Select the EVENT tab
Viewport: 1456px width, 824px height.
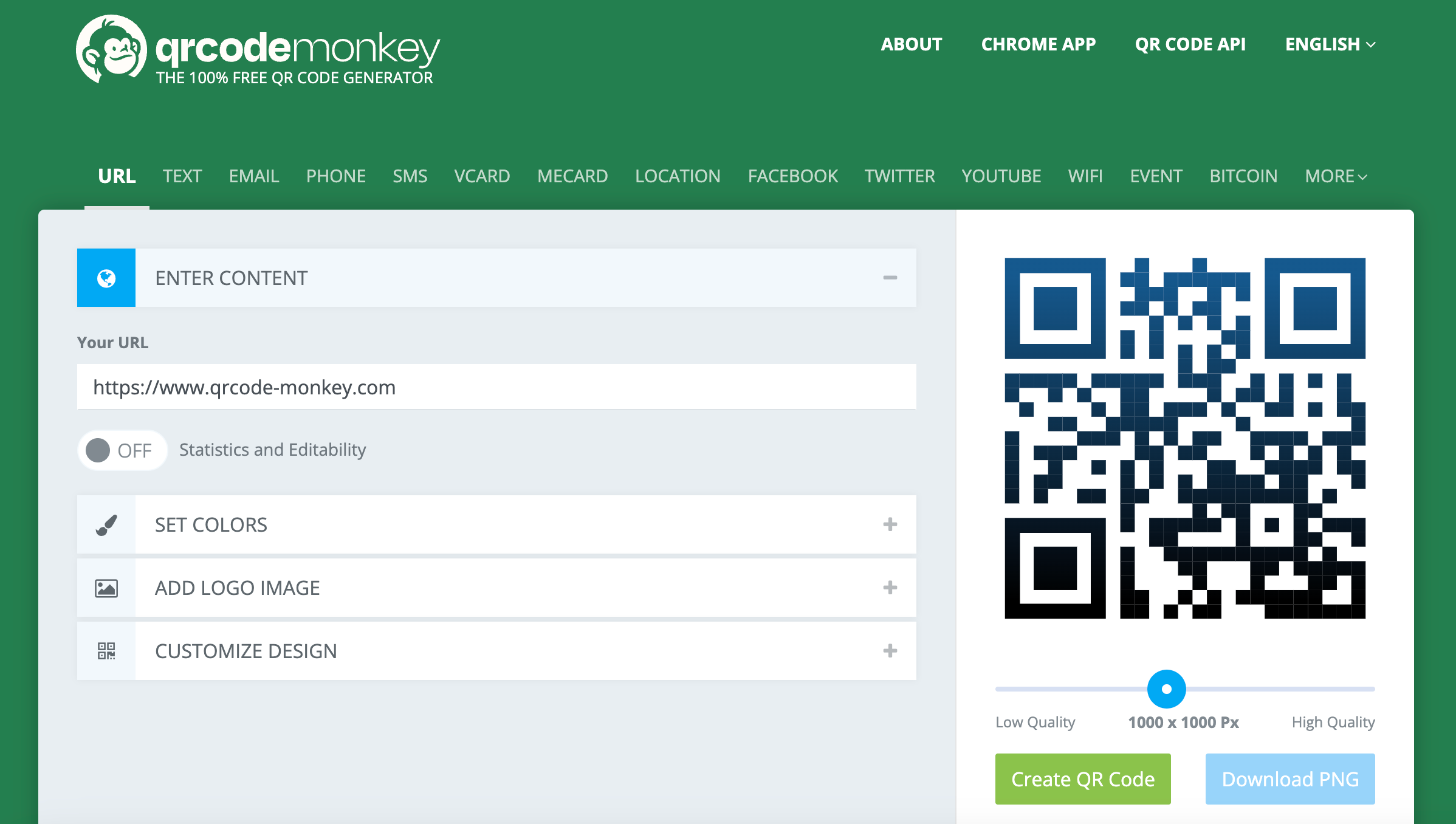coord(1156,176)
